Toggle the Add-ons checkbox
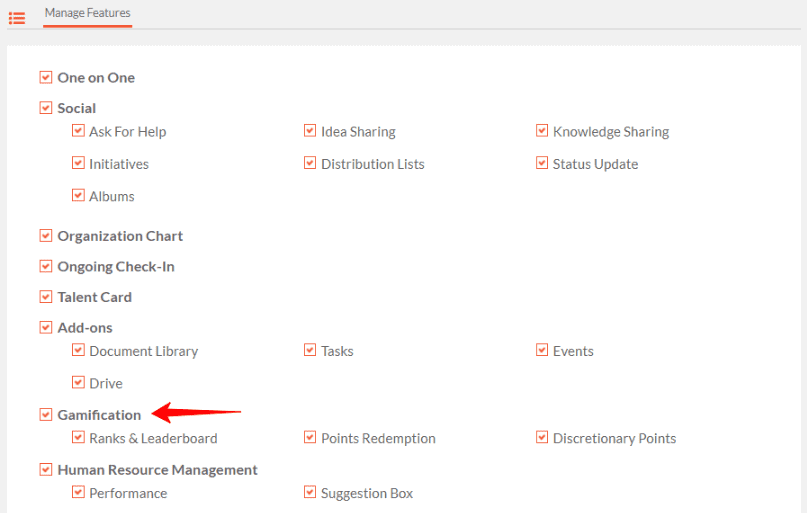This screenshot has height=513, width=807. (x=46, y=327)
